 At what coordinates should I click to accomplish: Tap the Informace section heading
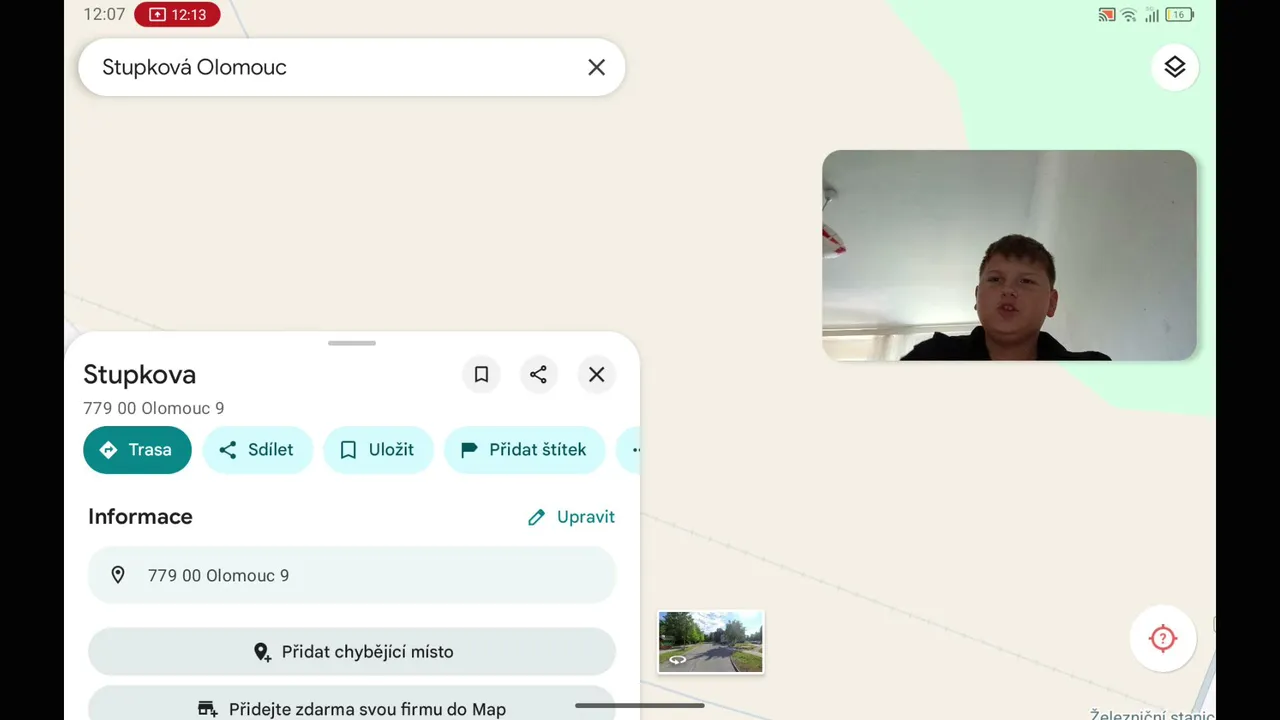140,517
